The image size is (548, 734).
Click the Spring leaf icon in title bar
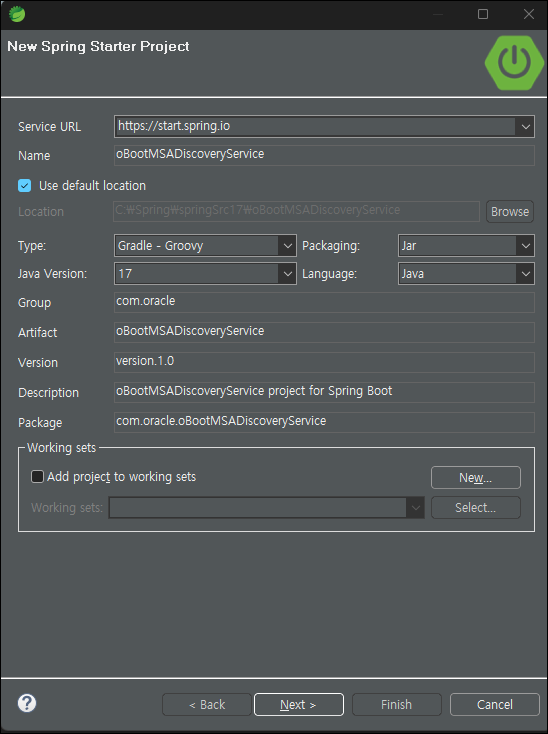click(17, 14)
